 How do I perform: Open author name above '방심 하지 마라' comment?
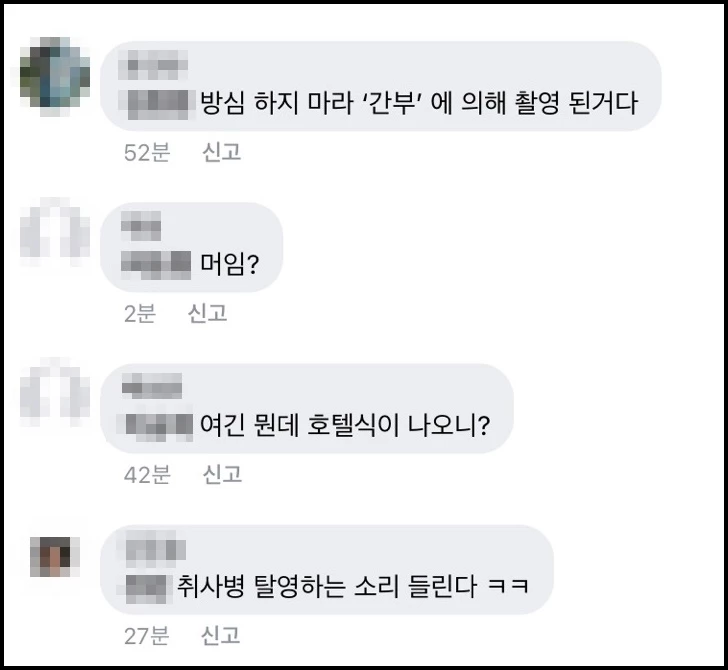point(153,65)
